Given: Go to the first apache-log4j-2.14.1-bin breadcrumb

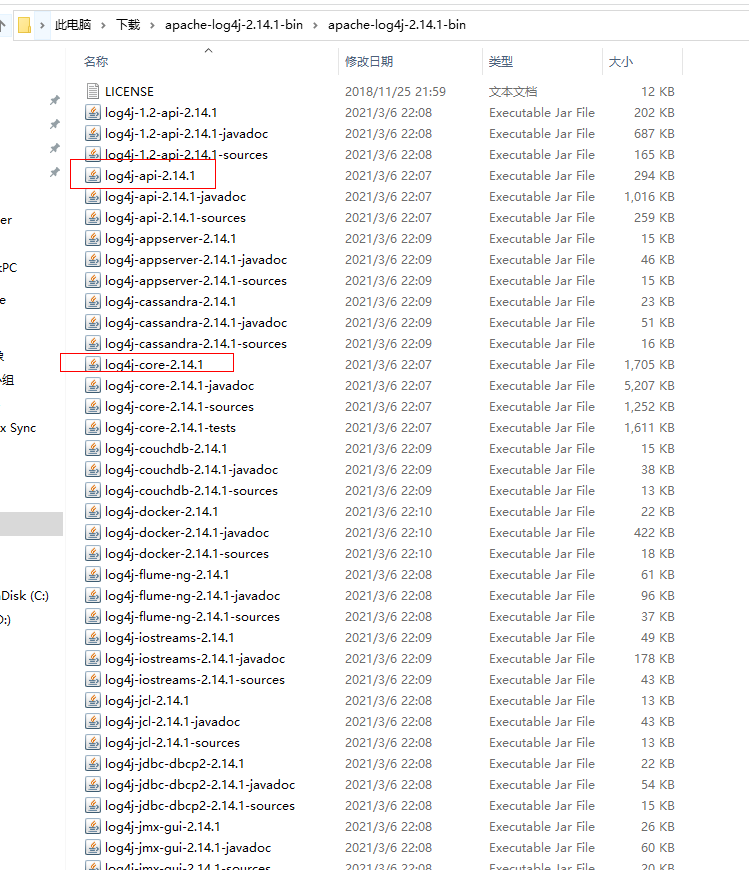Looking at the screenshot, I should click(234, 25).
